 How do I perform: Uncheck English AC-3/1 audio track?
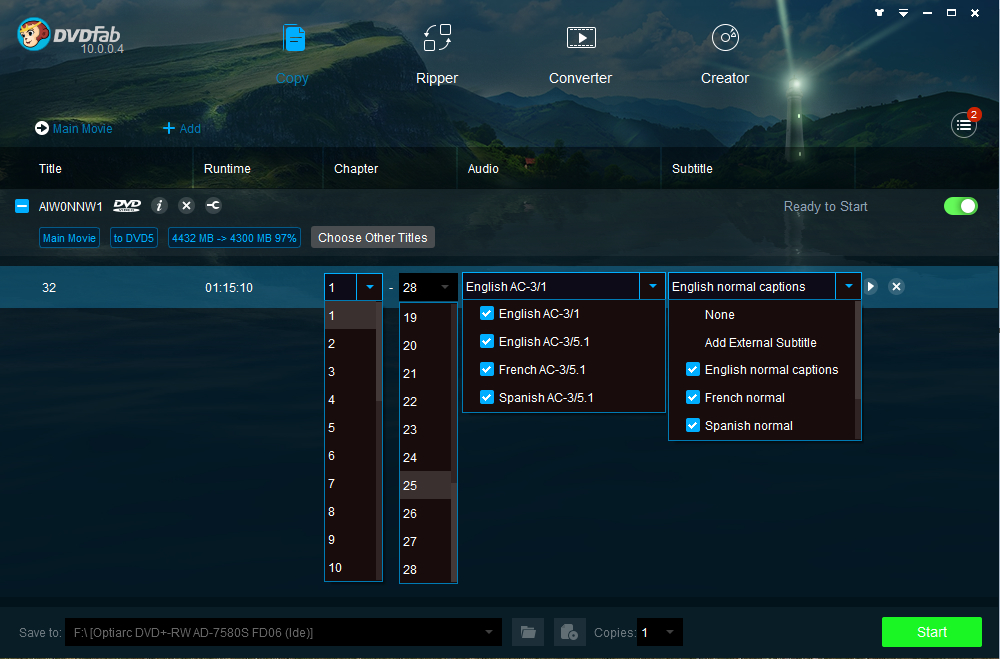[x=487, y=313]
